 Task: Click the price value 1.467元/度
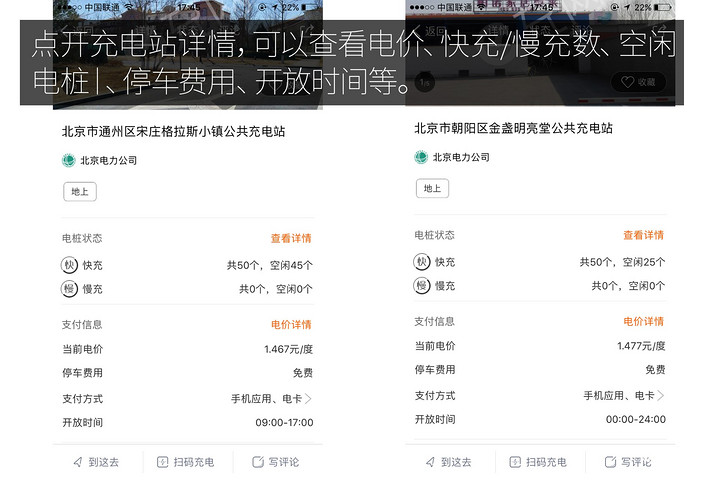[288, 349]
